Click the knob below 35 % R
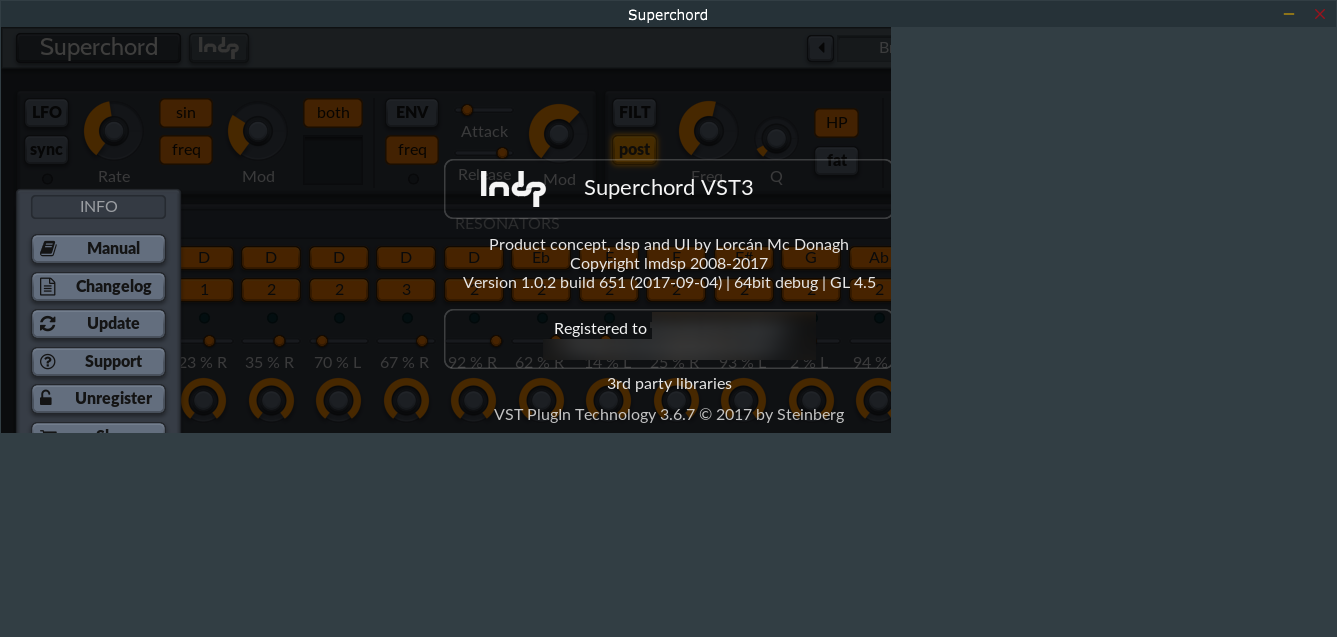 point(271,400)
